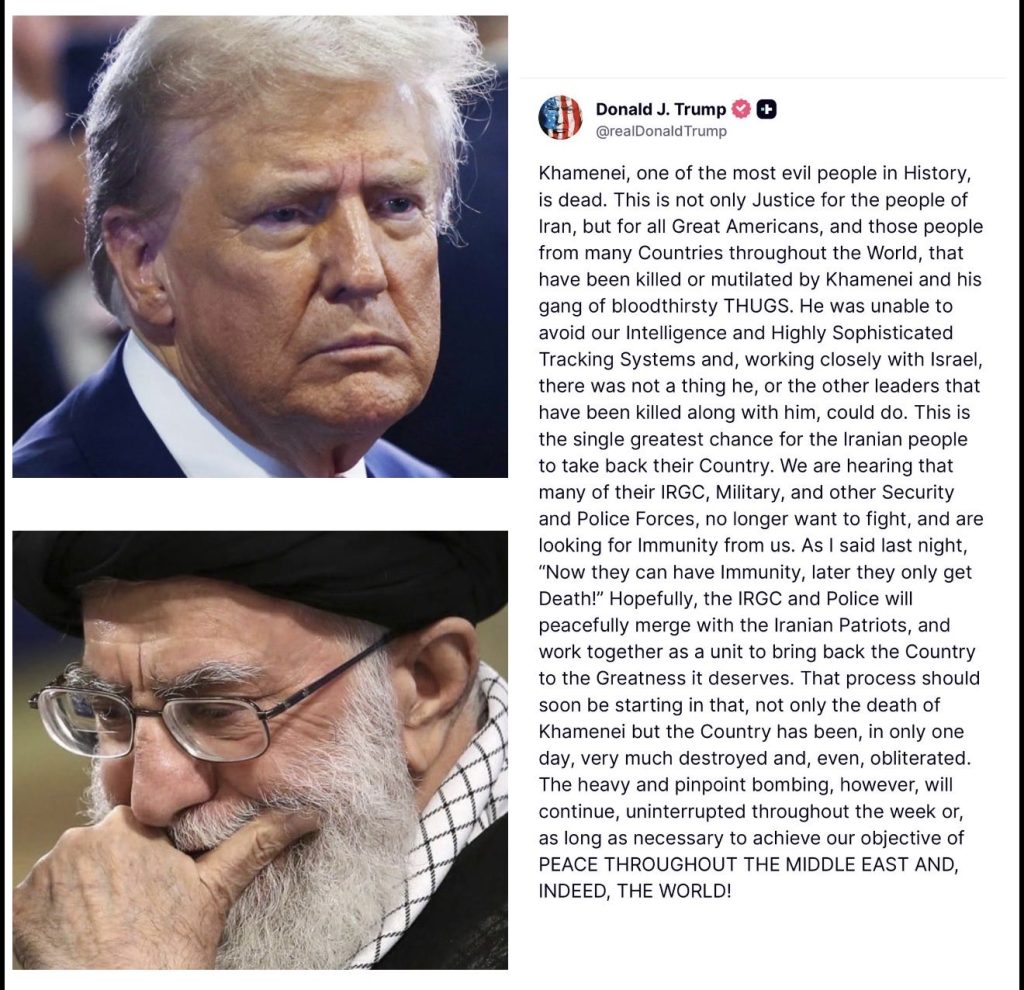Click the line PEACE THROUGHOUT THE MIDDLE EAST AND
The image size is (1024, 990).
748,865
